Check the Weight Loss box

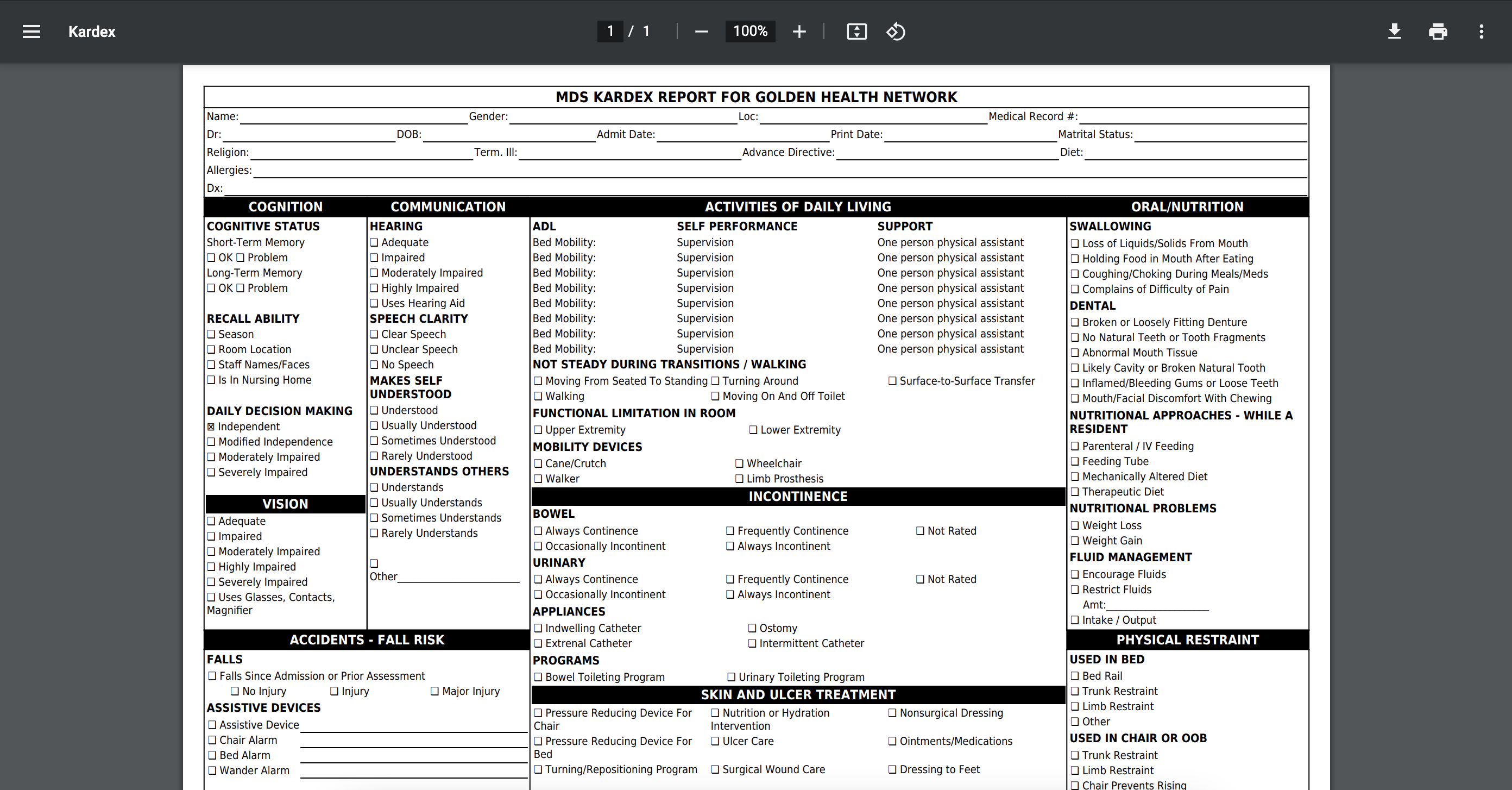coord(1075,526)
